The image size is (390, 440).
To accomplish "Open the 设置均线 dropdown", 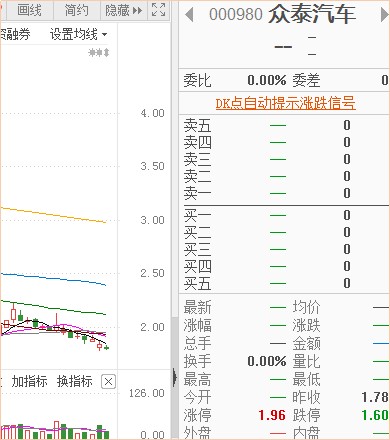I will click(x=78, y=34).
